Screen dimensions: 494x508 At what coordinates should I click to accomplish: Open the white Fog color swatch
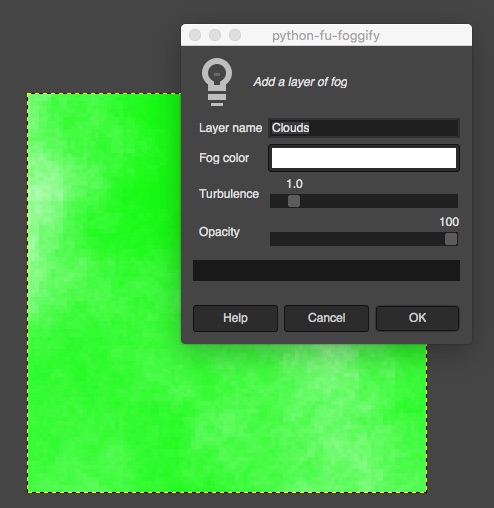[364, 158]
